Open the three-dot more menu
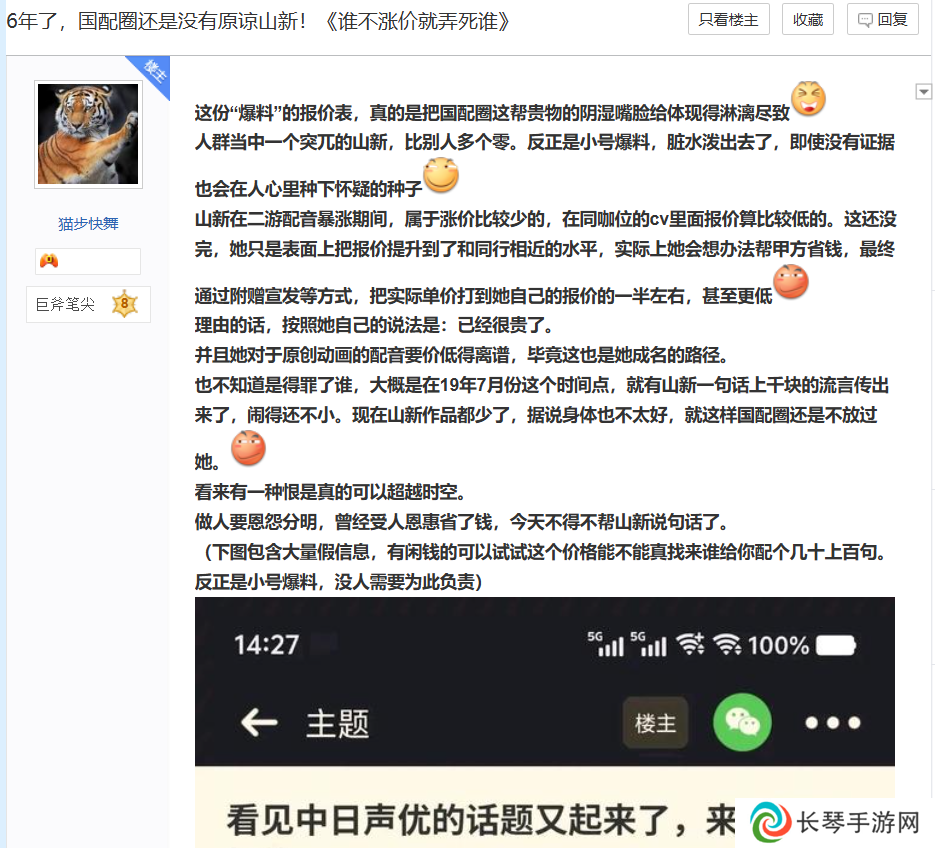This screenshot has width=935, height=848. pyautogui.click(x=832, y=723)
